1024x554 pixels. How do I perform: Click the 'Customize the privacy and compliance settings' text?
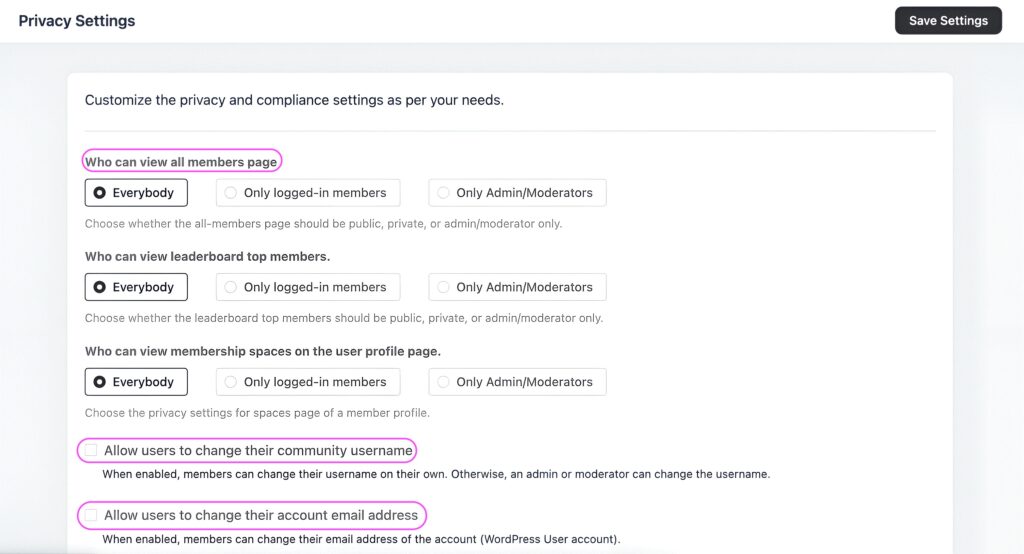click(x=294, y=101)
